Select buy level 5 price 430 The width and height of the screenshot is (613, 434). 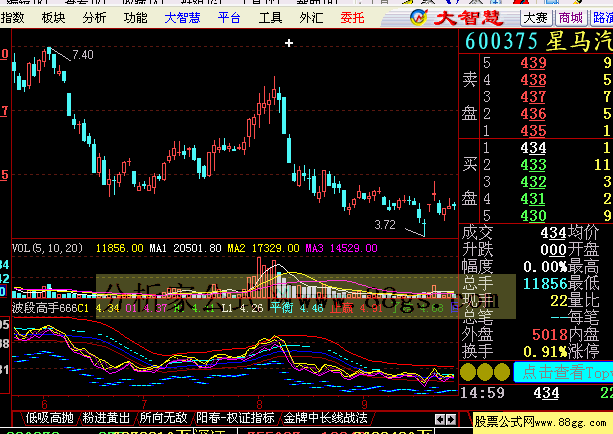pos(533,216)
